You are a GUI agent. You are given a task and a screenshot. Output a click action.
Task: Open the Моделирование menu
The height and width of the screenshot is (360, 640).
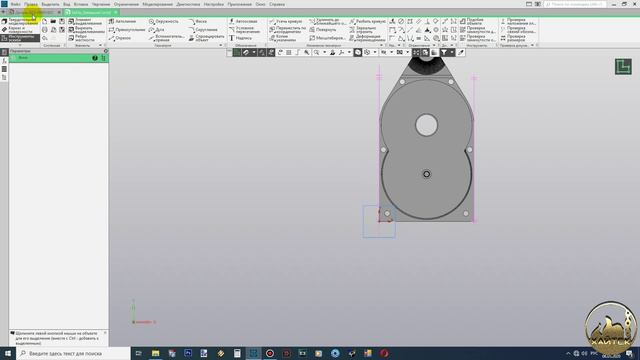158,4
